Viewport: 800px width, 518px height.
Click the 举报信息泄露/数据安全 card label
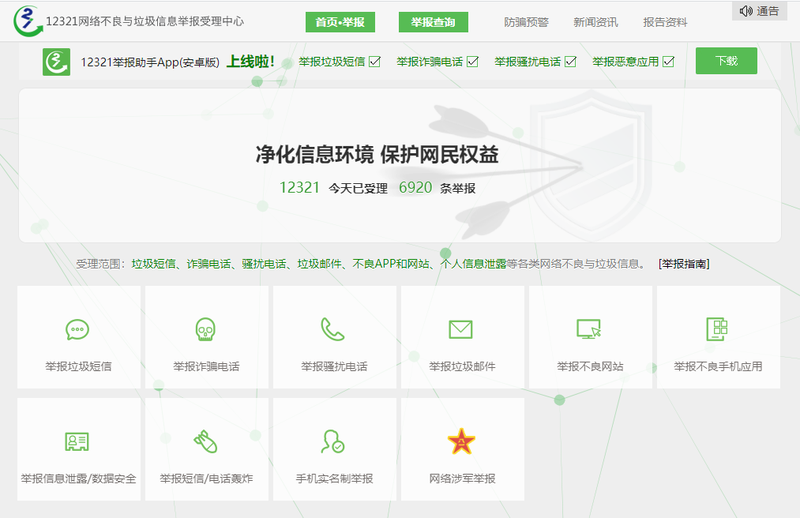79,479
